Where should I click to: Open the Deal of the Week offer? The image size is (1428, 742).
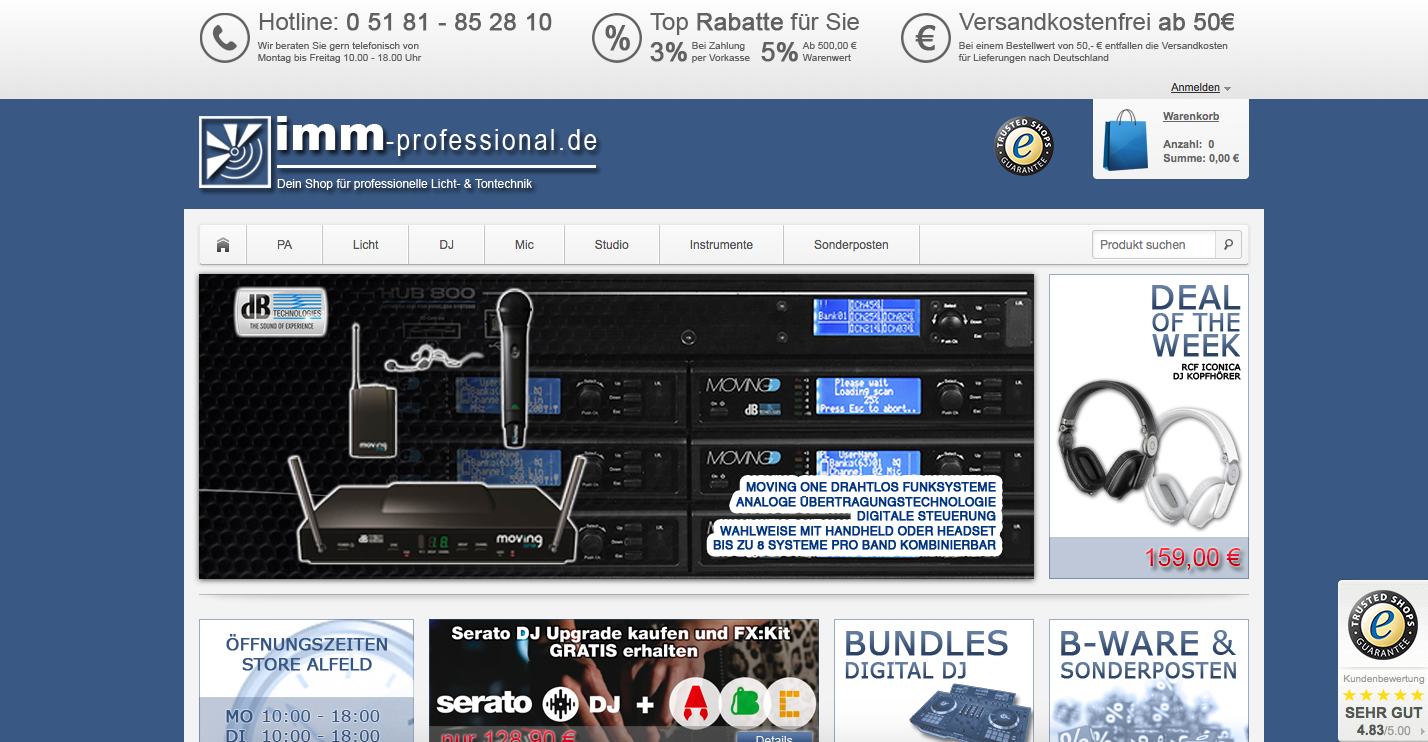point(1149,426)
